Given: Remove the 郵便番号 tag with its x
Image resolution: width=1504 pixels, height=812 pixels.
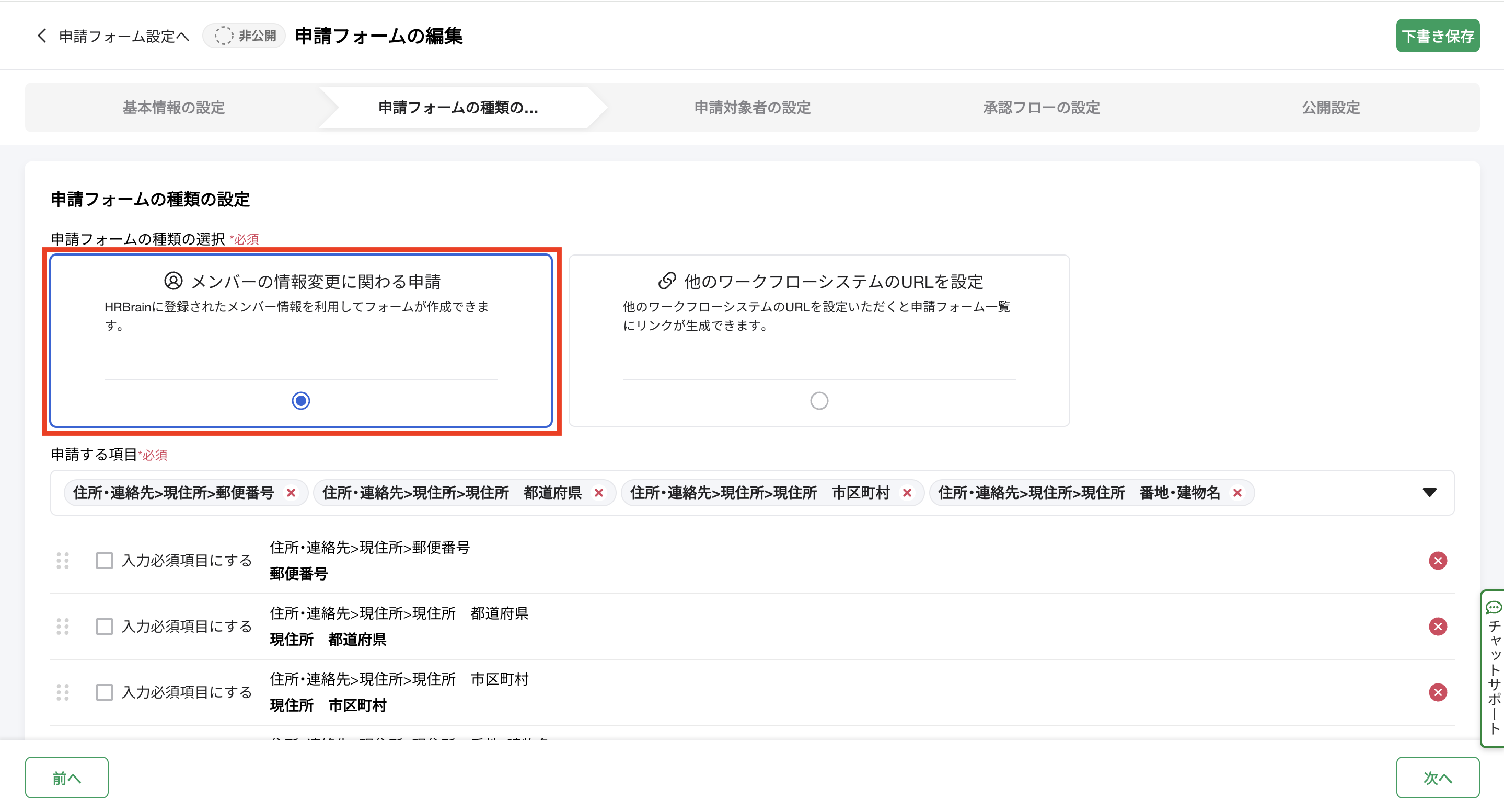Looking at the screenshot, I should [291, 493].
